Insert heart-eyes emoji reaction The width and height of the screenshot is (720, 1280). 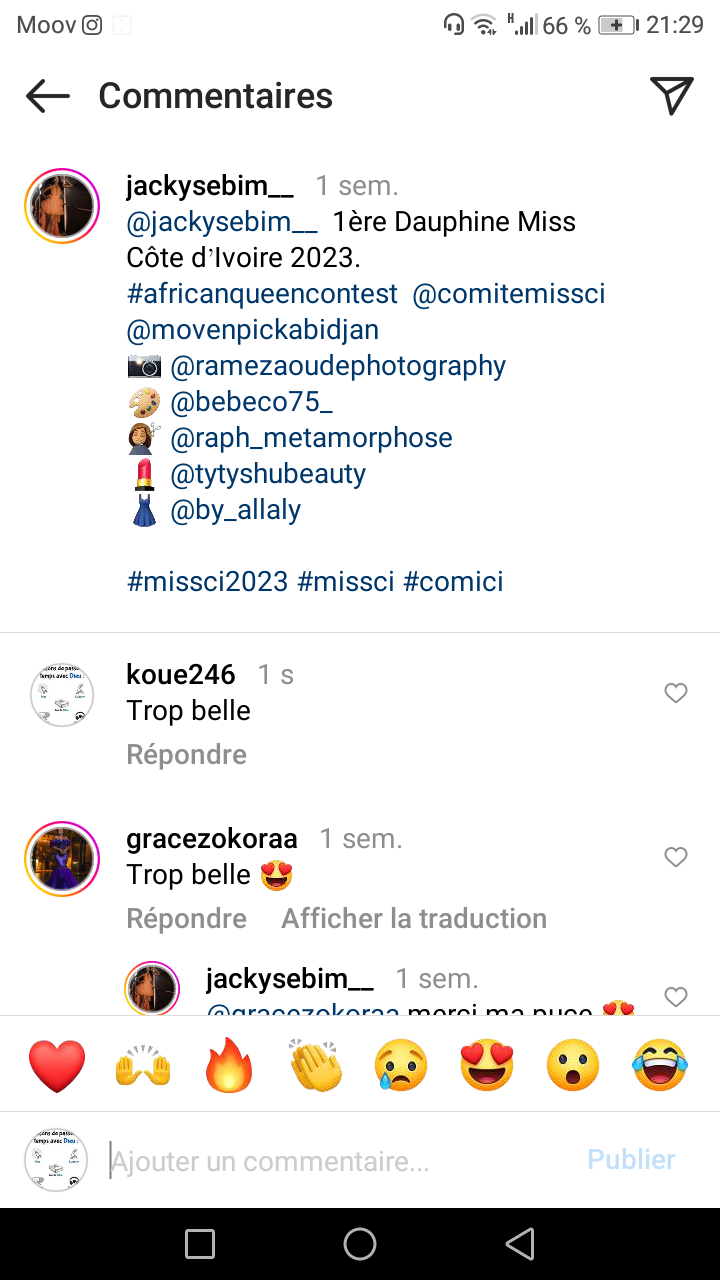[487, 1065]
